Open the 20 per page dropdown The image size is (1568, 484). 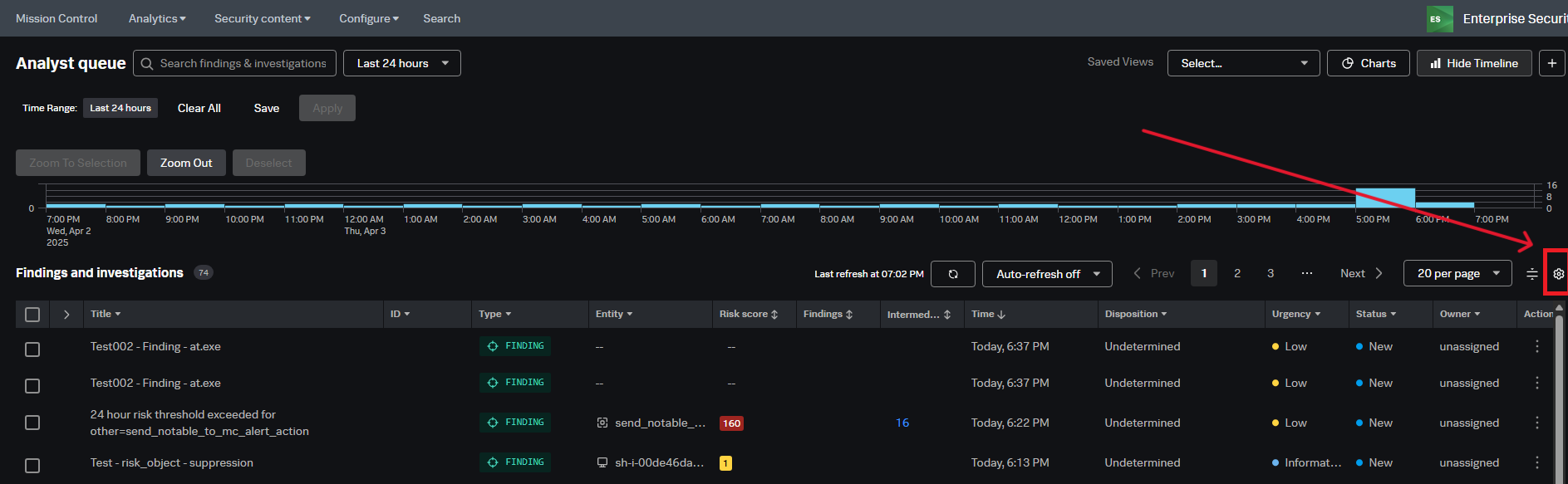point(1457,273)
